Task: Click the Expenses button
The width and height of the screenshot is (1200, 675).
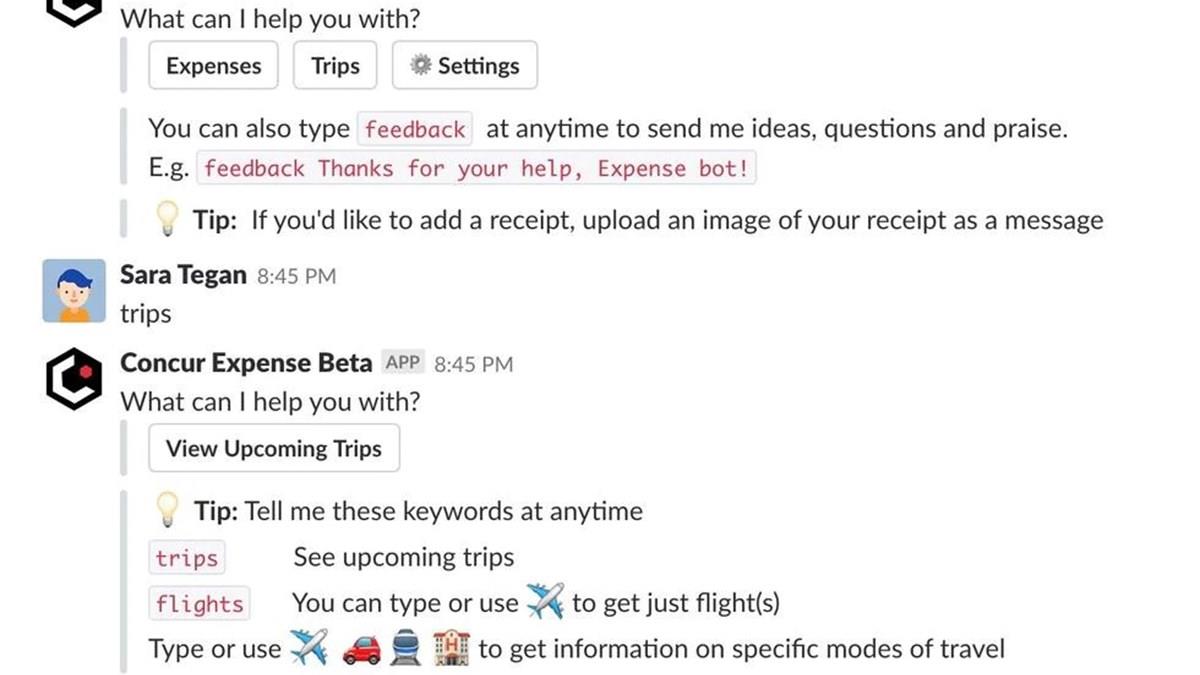Action: click(x=213, y=66)
